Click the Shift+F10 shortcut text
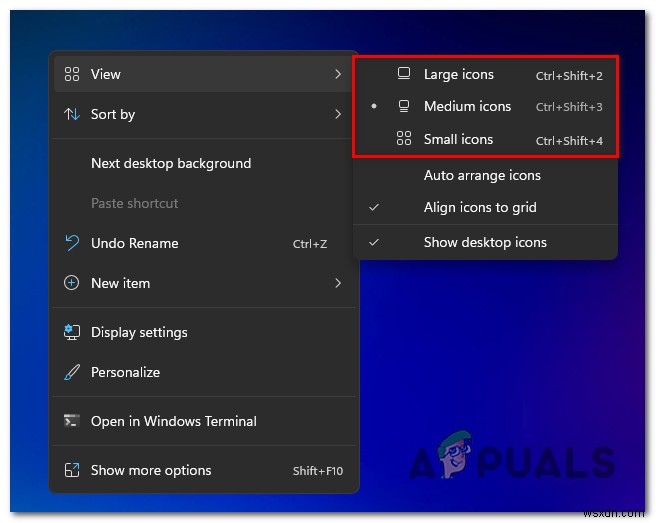 (x=318, y=471)
